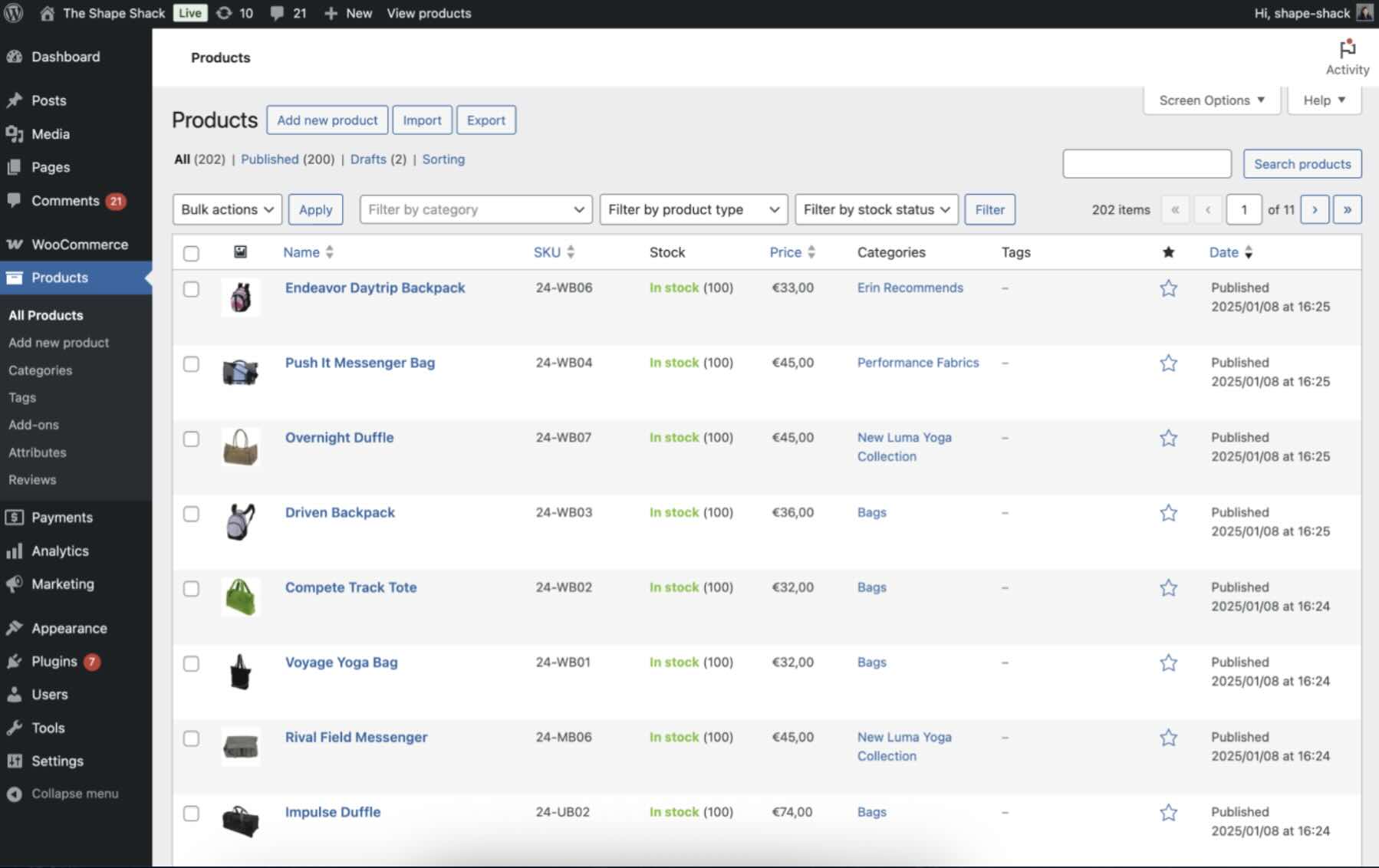The height and width of the screenshot is (868, 1379).
Task: Click the Users person icon
Action: point(14,695)
